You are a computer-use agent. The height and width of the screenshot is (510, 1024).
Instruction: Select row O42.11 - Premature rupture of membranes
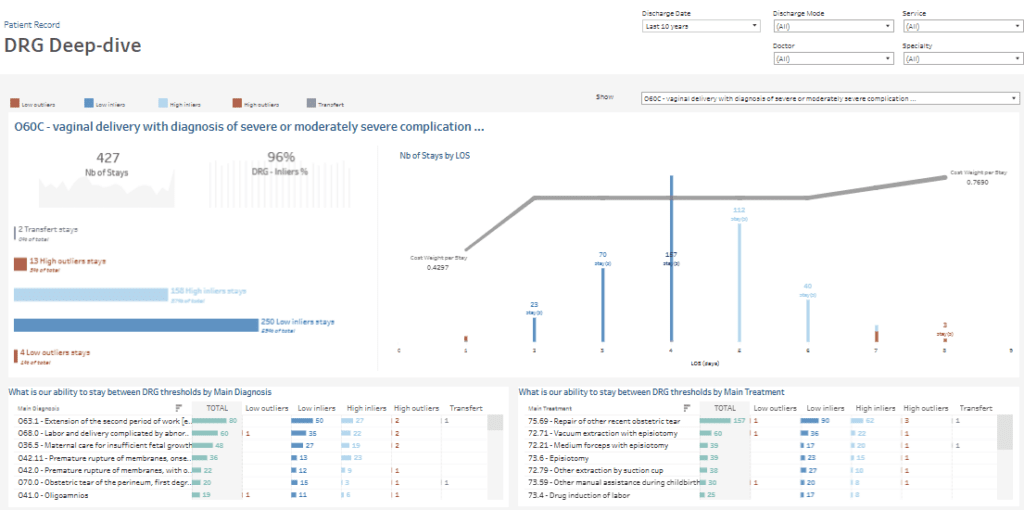pyautogui.click(x=104, y=458)
